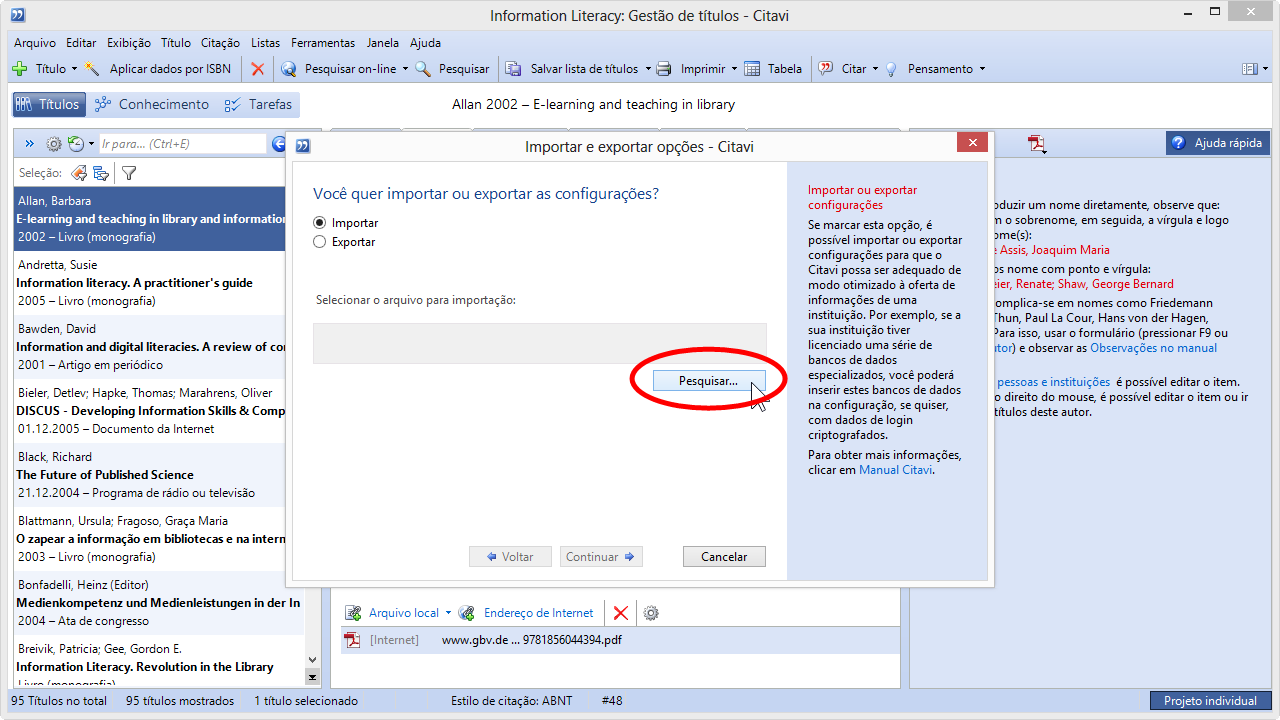Click the Arquivo local attach icon

point(353,613)
